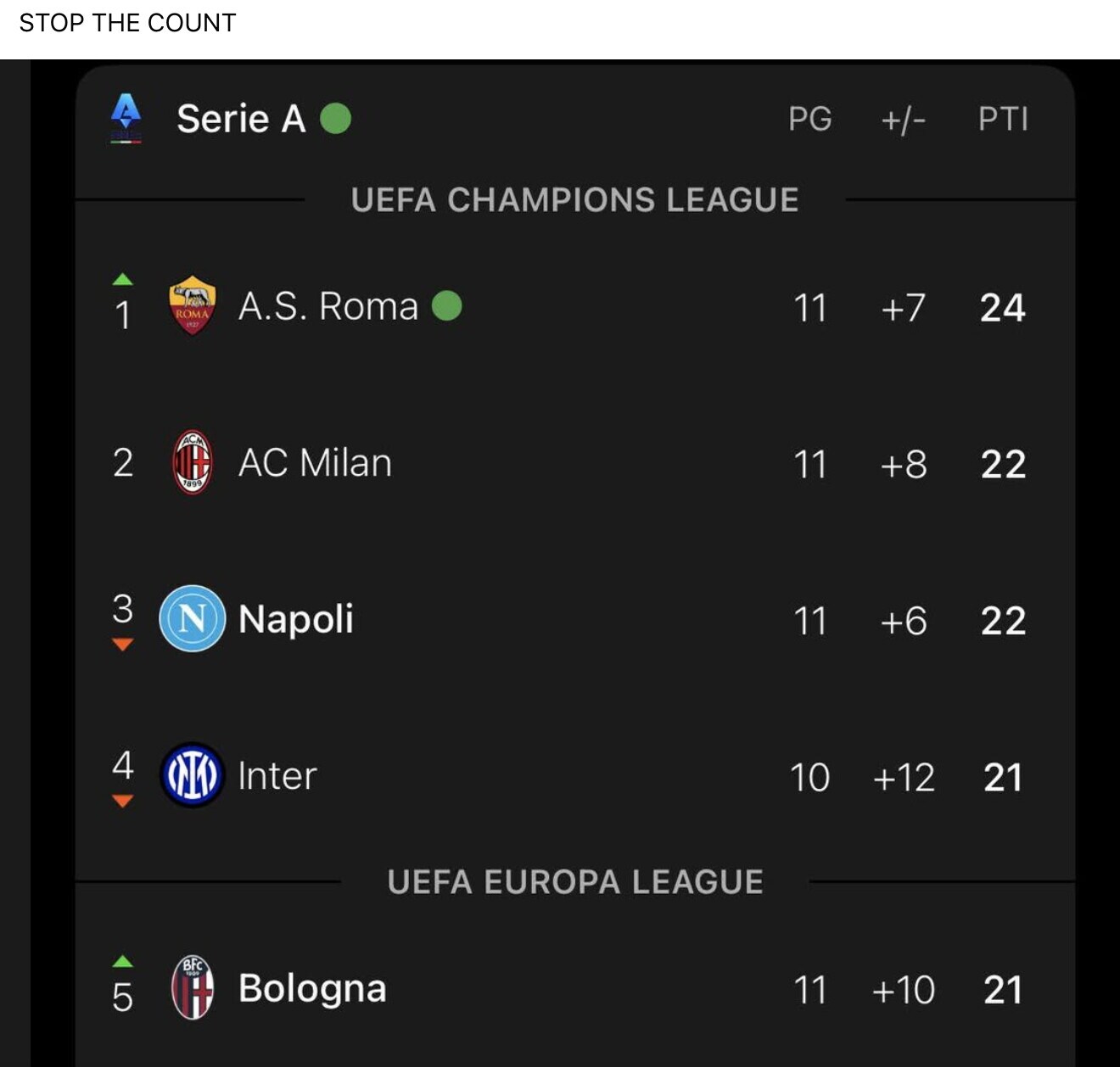
Task: Click the Bologna club crest
Action: [193, 987]
